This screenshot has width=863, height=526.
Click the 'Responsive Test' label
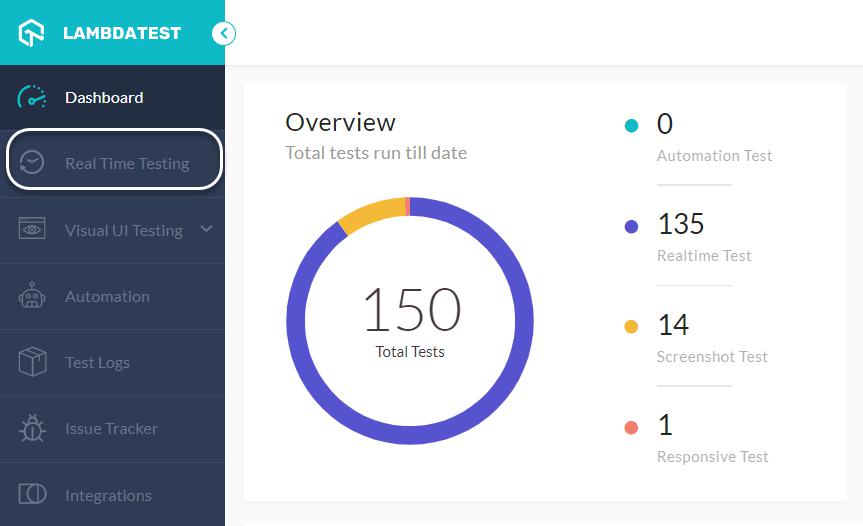pyautogui.click(x=713, y=457)
